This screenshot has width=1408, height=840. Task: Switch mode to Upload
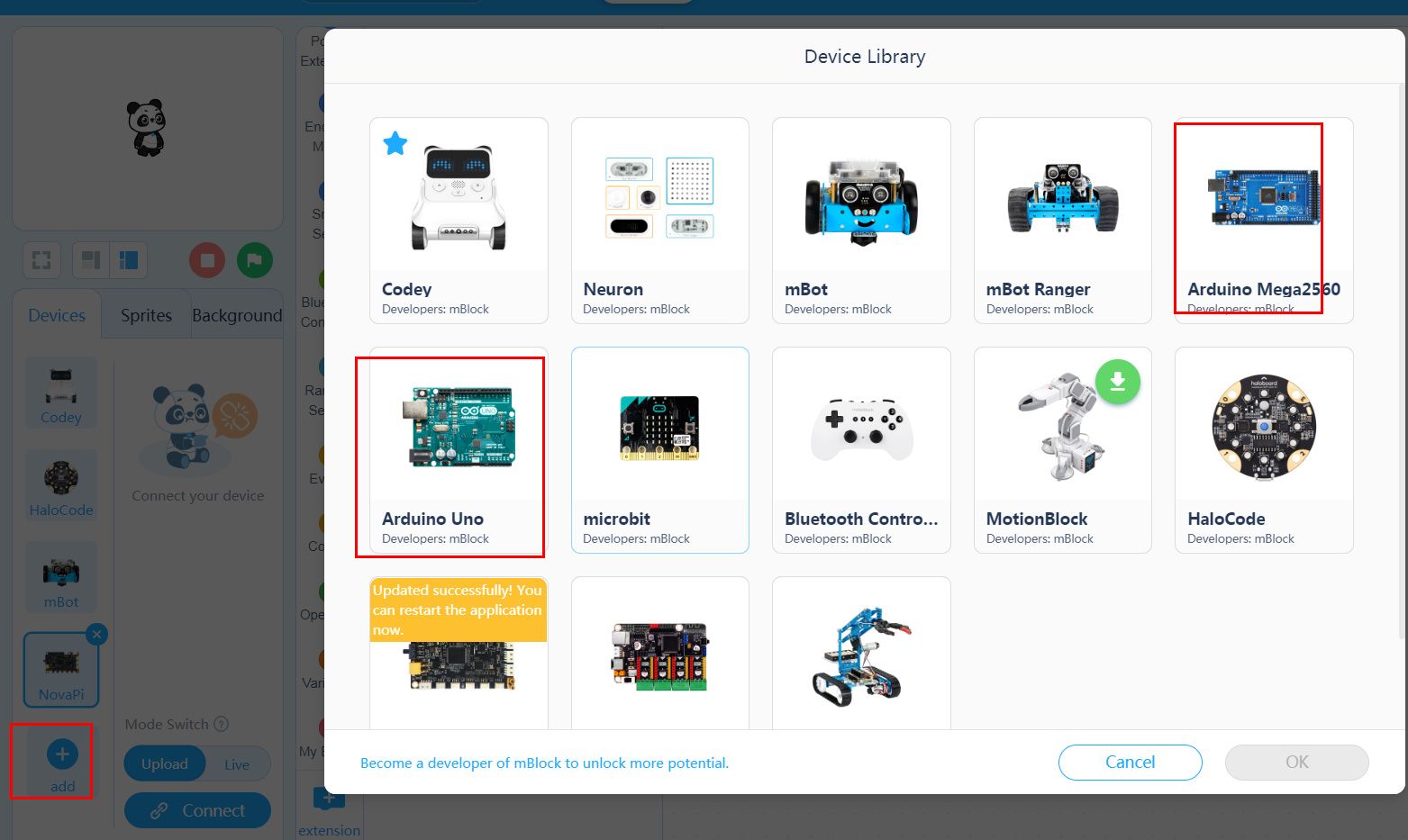(165, 764)
